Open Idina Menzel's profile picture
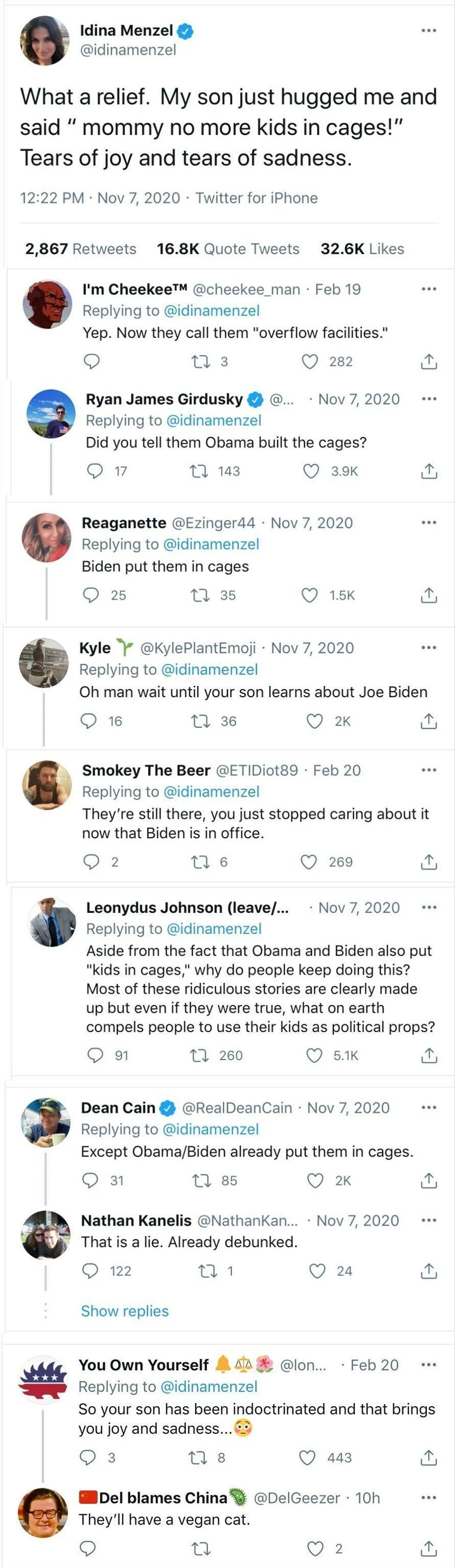Viewport: 455px width, 1568px height. tap(45, 40)
